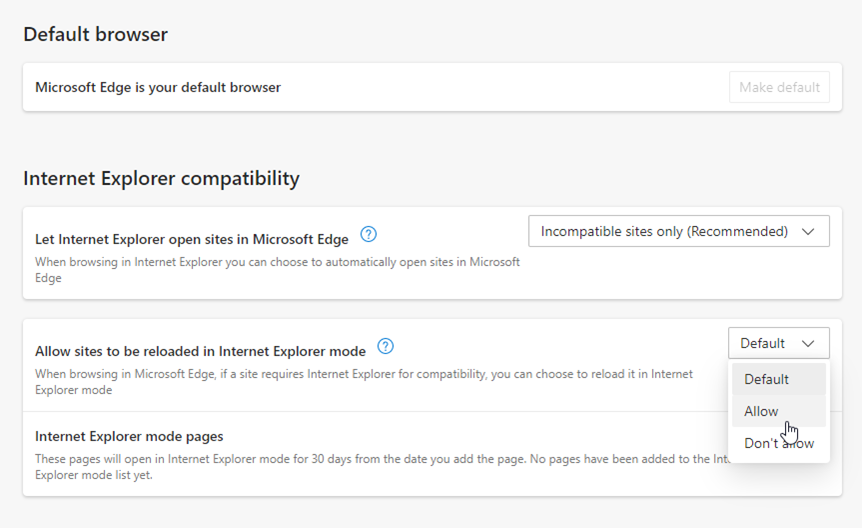Open help for Allow sites reloaded in IE mode
Image resolution: width=862 pixels, height=528 pixels.
385,346
